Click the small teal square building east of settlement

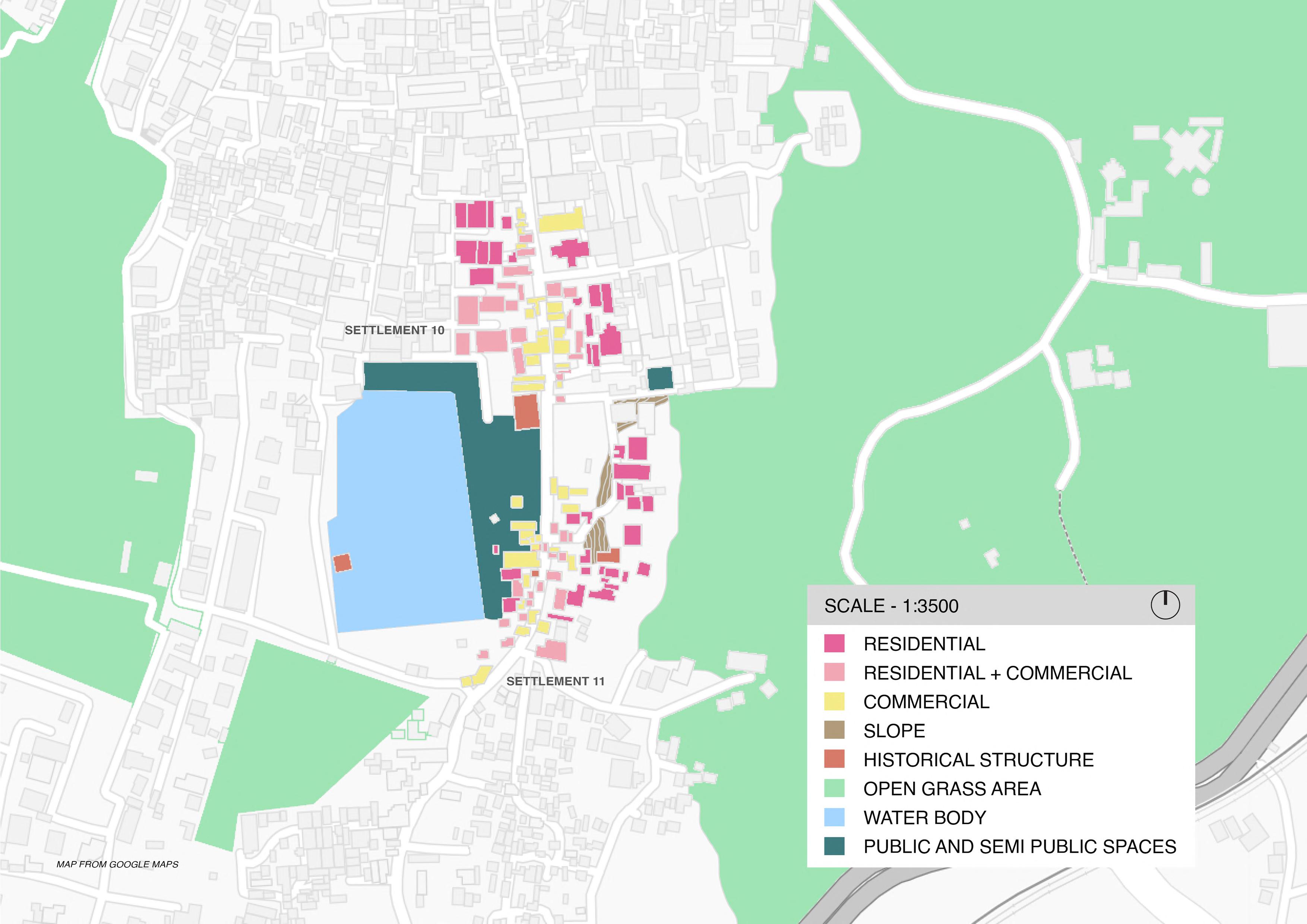pyautogui.click(x=660, y=379)
